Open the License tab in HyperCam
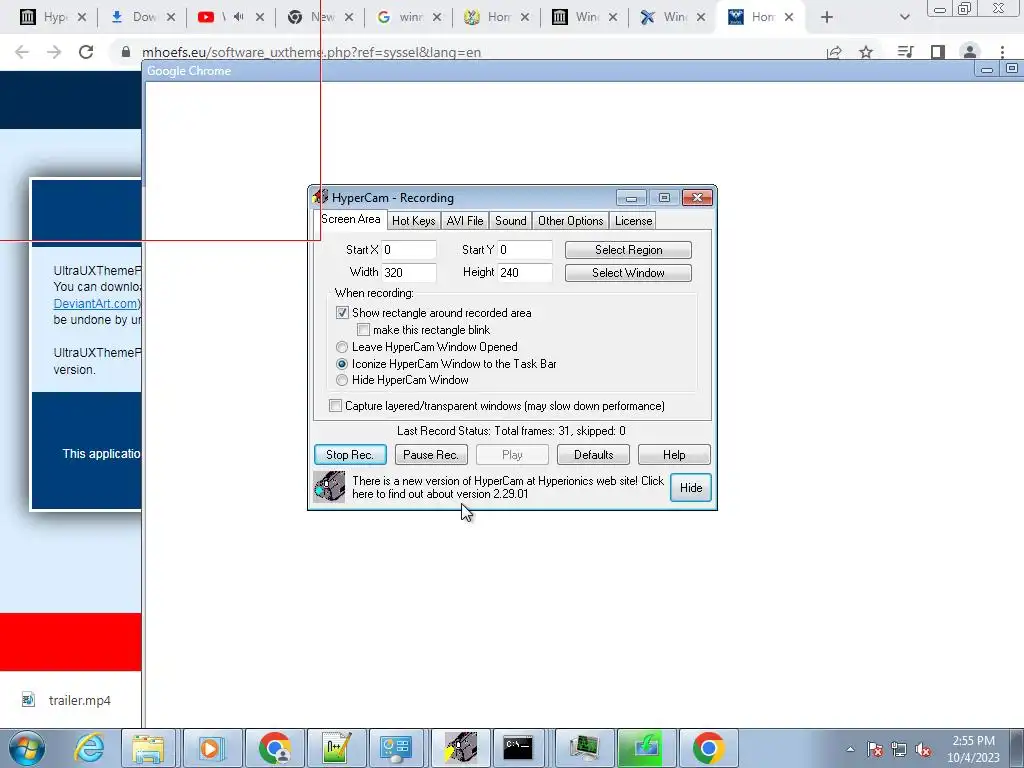 click(x=633, y=221)
